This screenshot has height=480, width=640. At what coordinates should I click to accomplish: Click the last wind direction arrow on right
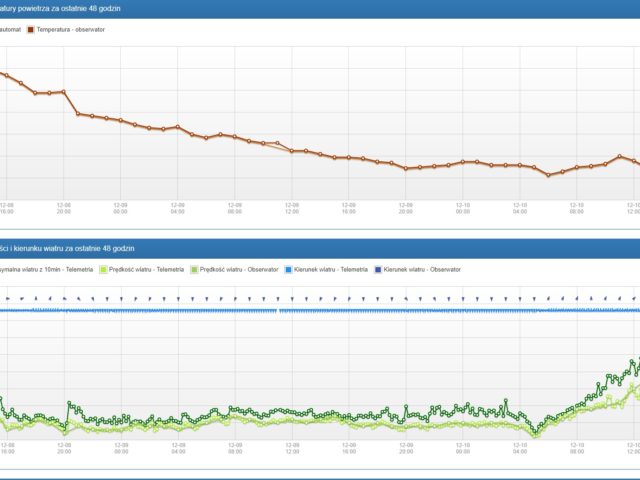pos(634,297)
